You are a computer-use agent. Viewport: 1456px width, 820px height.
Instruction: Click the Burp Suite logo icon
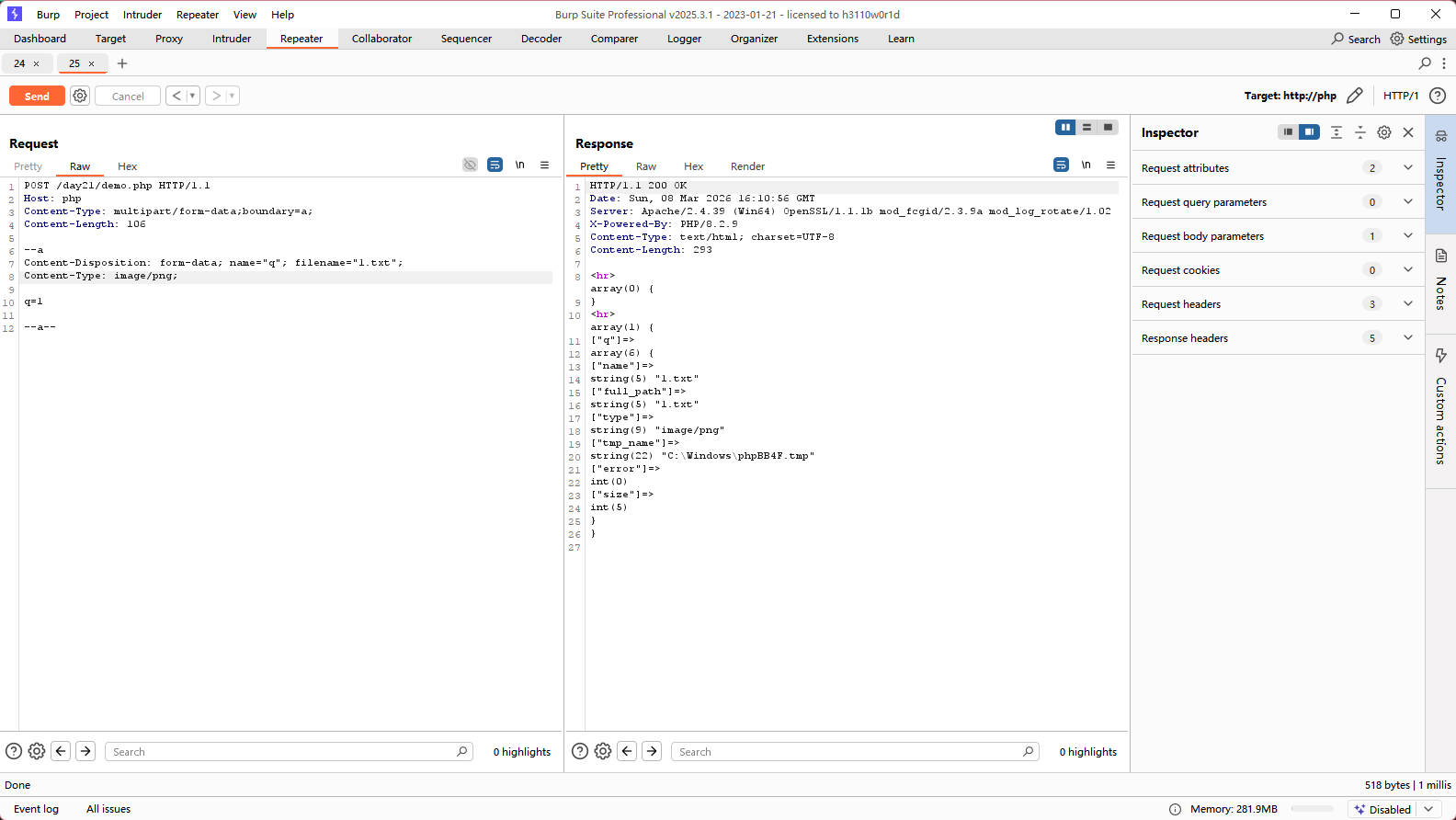(14, 14)
